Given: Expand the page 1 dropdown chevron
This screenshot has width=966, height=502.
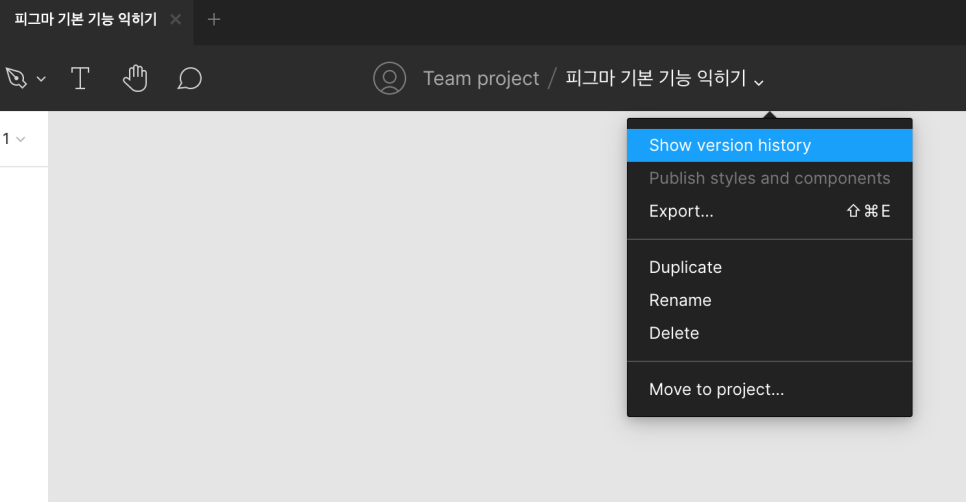Looking at the screenshot, I should tap(20, 139).
